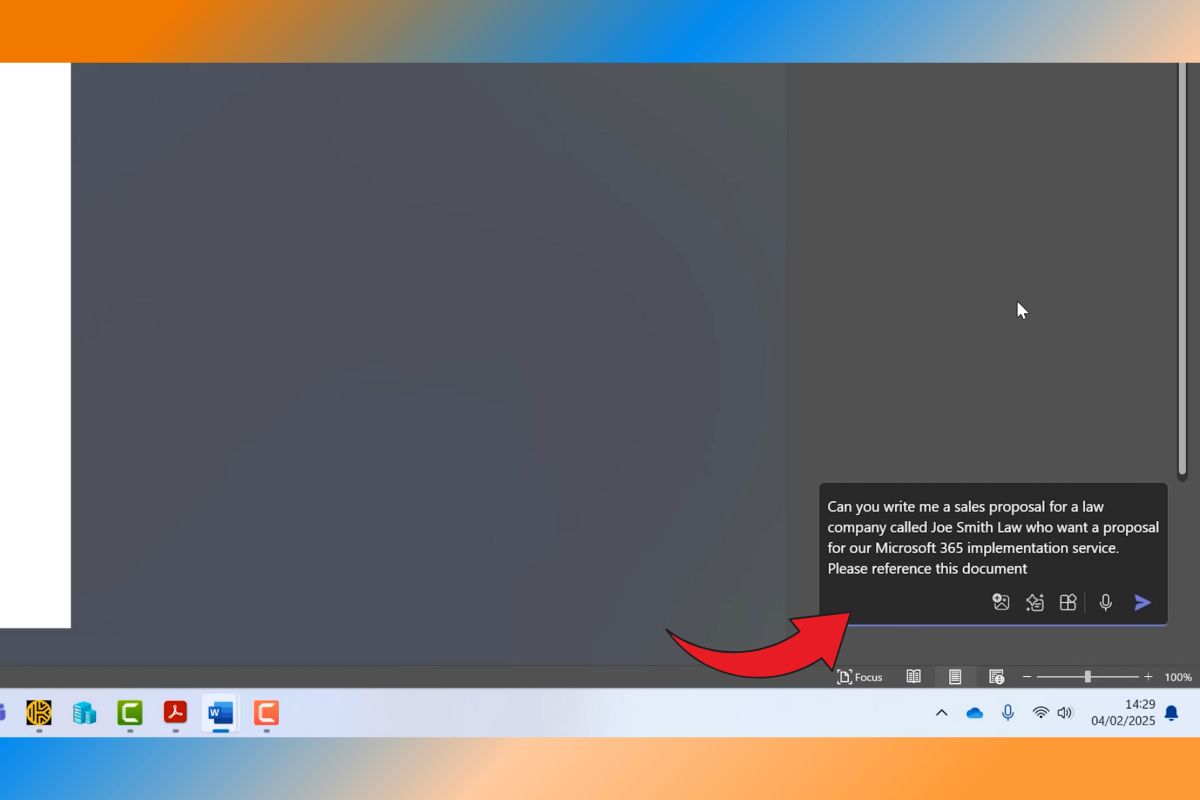Open Keeper app from taskbar
1200x800 pixels.
[x=39, y=712]
